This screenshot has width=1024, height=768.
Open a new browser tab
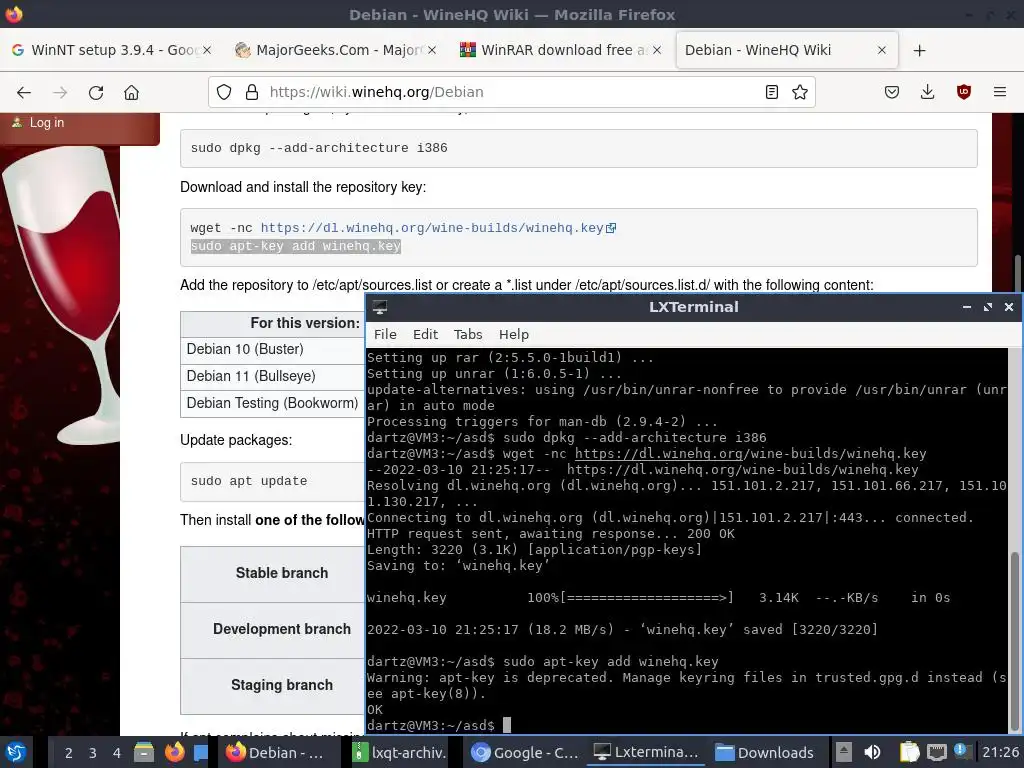click(920, 50)
